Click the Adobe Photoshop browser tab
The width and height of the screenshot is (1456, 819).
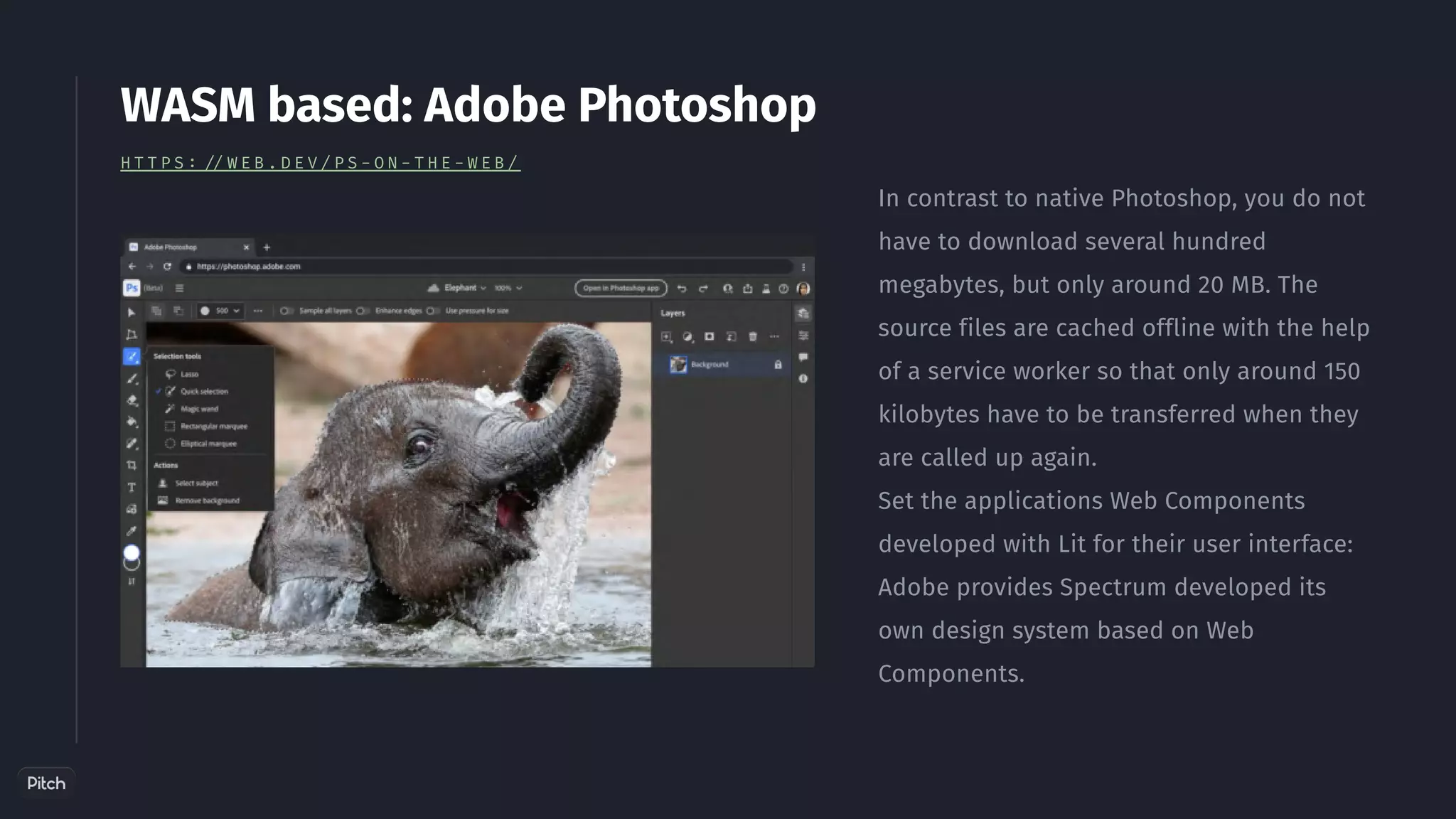pos(189,247)
